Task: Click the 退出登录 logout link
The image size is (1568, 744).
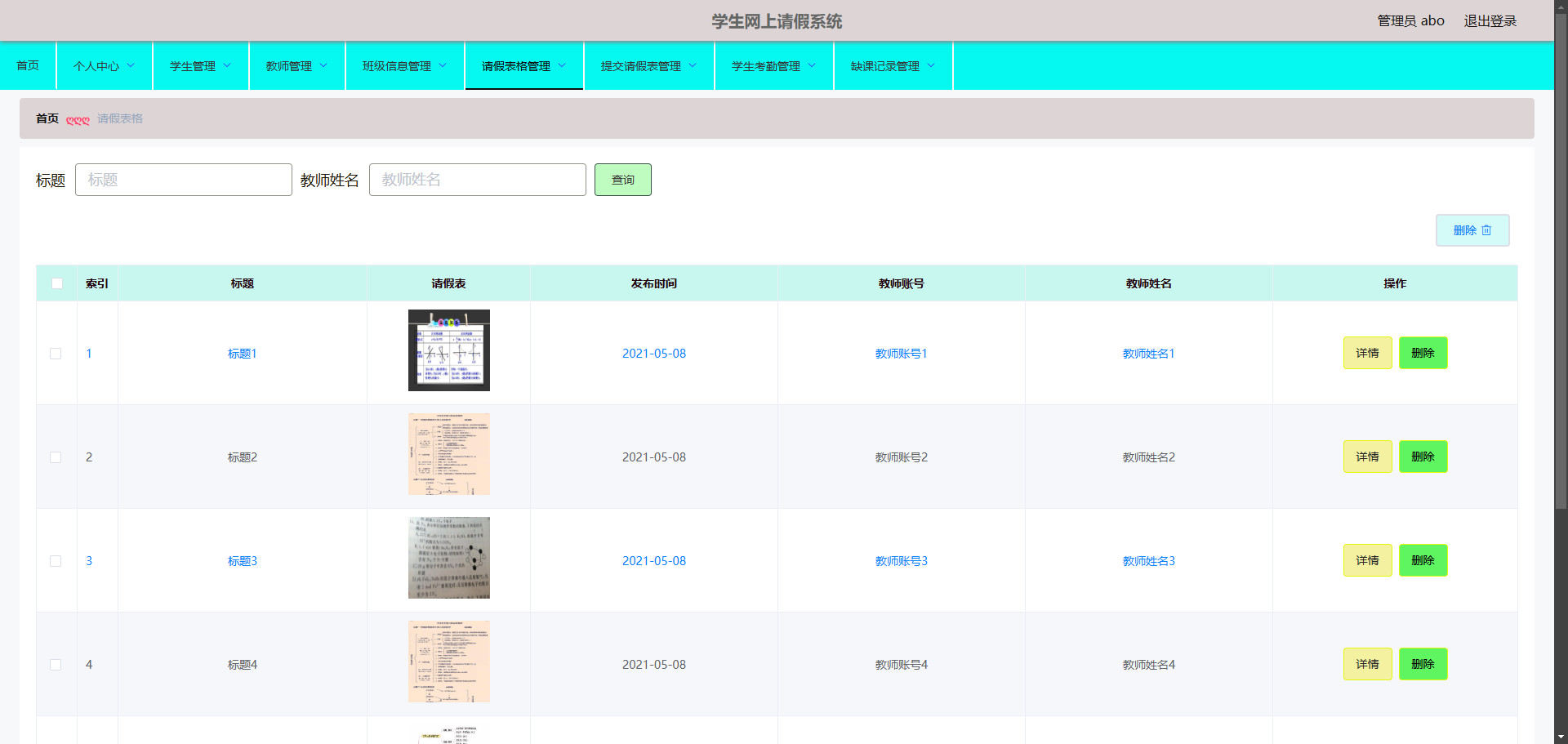Action: click(1490, 20)
